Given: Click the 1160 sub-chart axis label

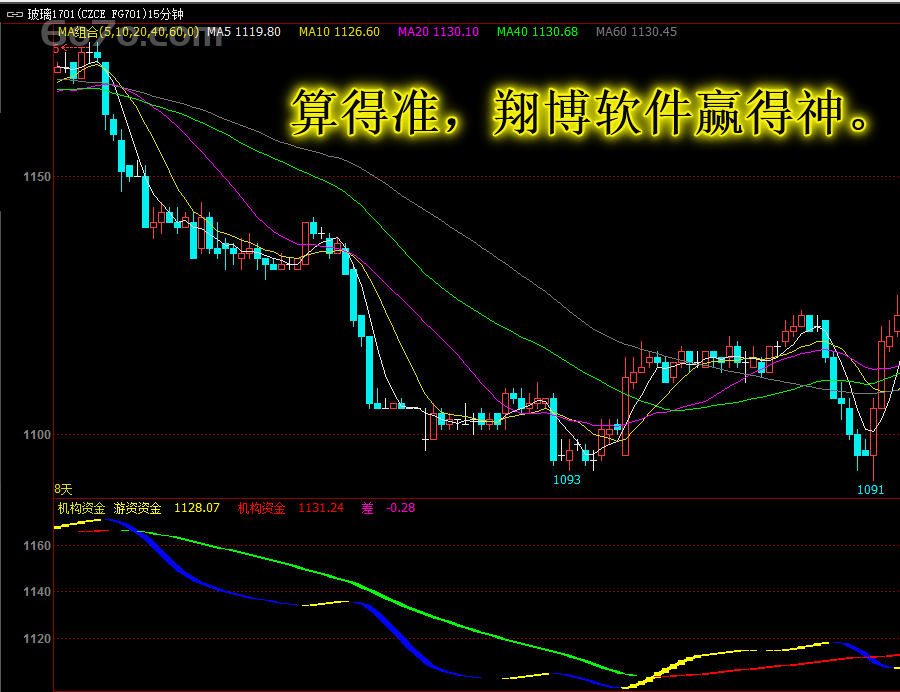Looking at the screenshot, I should (37, 546).
